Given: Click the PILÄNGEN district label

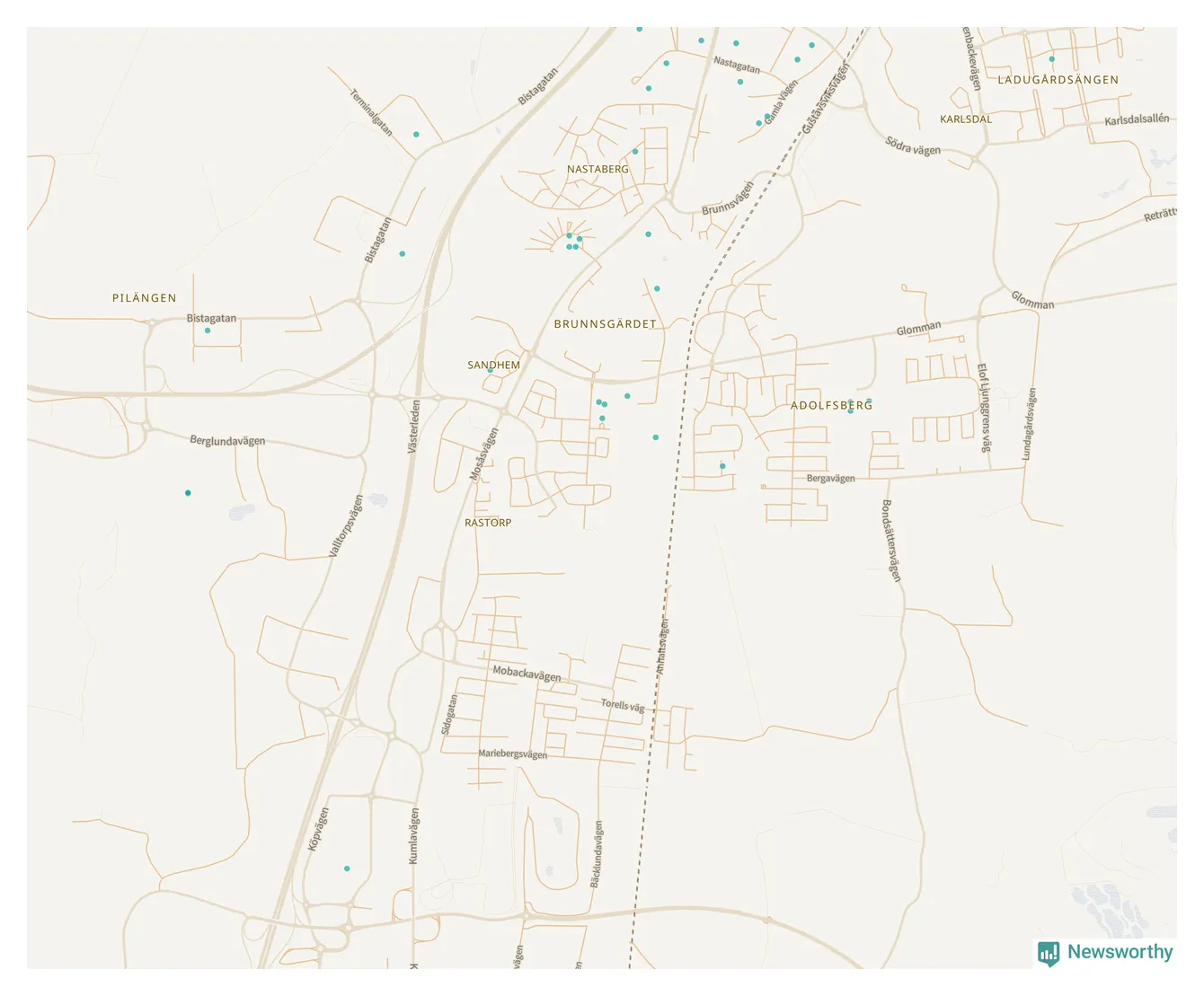Looking at the screenshot, I should (144, 298).
